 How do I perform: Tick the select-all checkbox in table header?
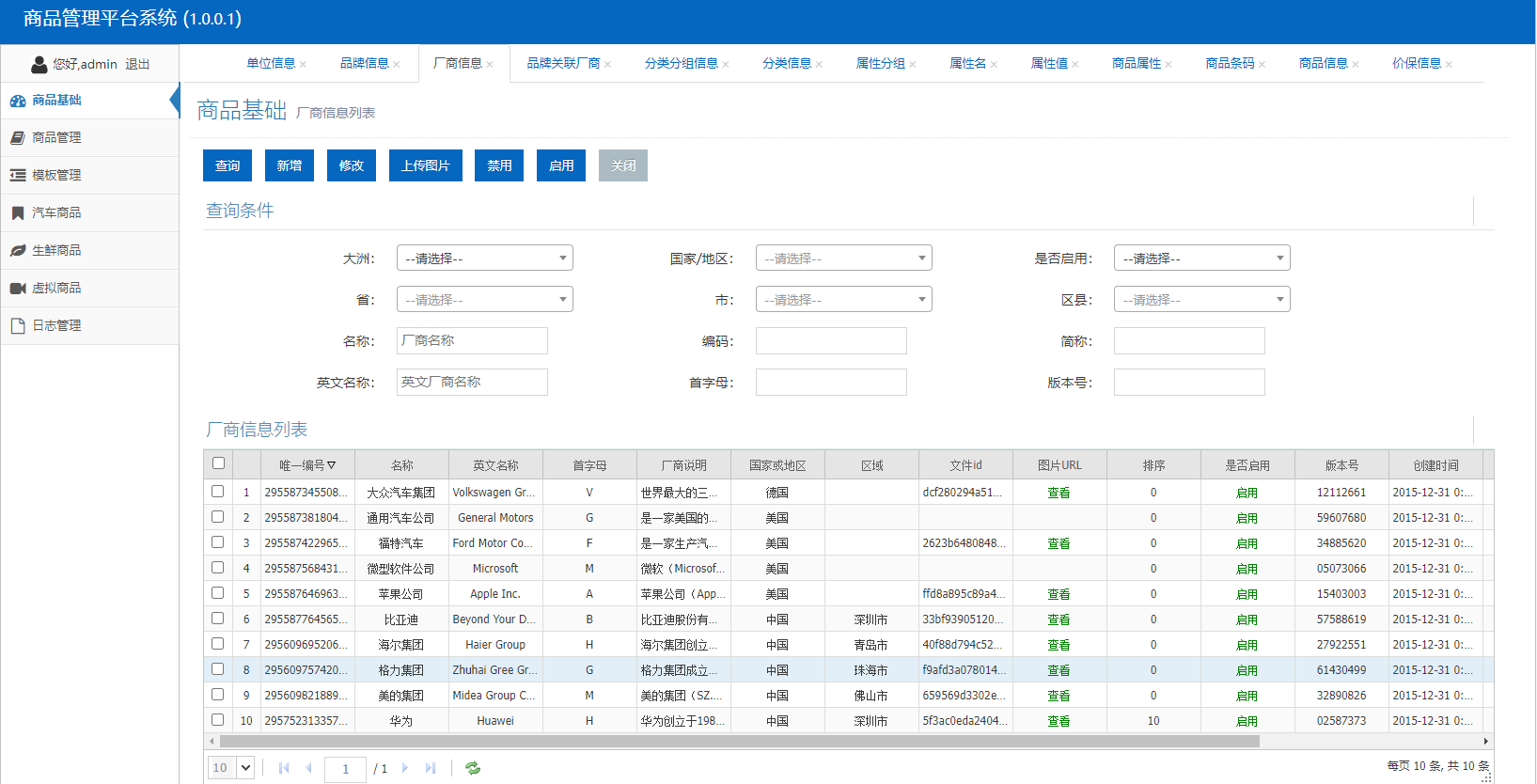(218, 463)
